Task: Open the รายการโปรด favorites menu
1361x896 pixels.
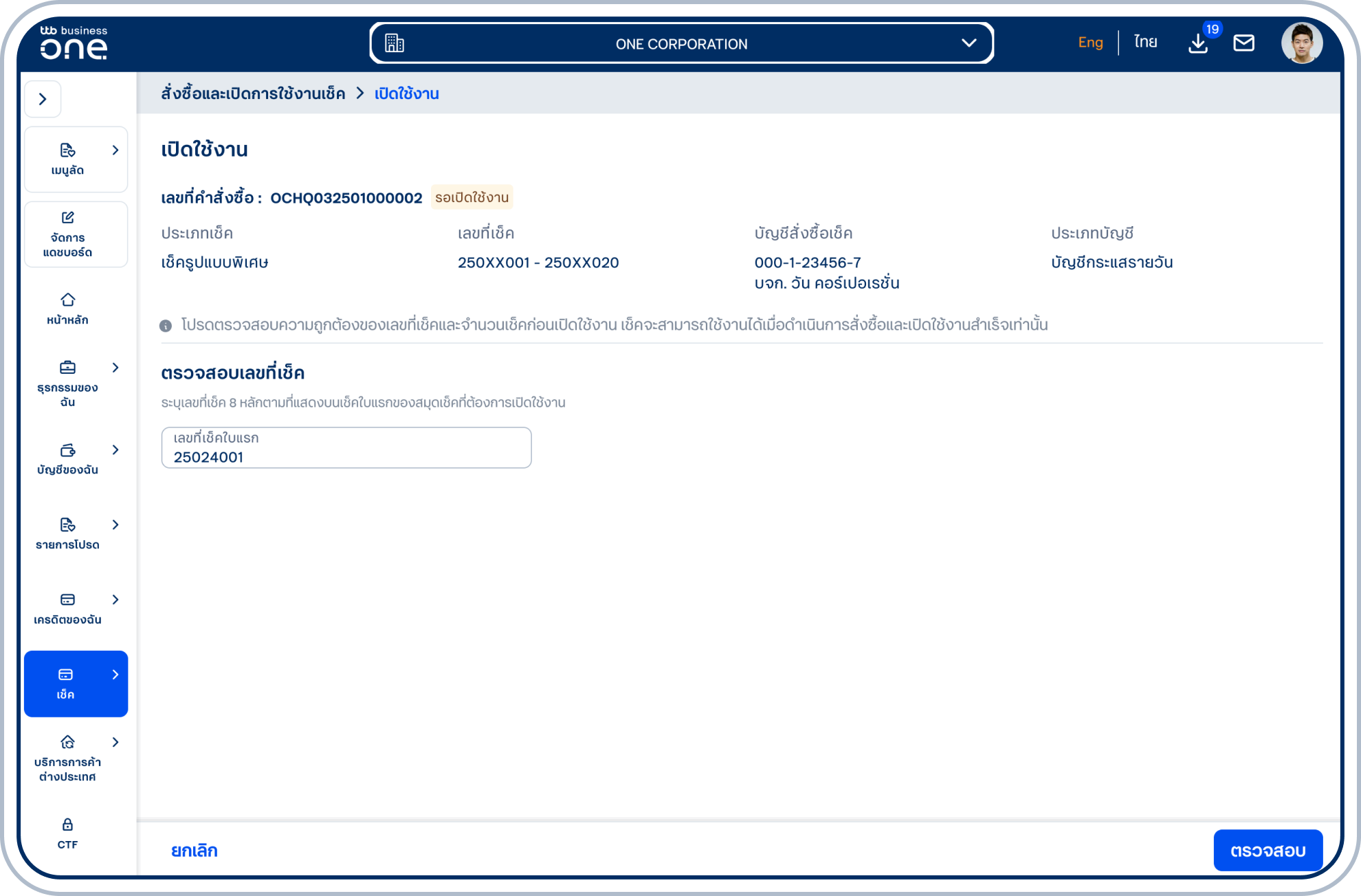Action: (76, 534)
